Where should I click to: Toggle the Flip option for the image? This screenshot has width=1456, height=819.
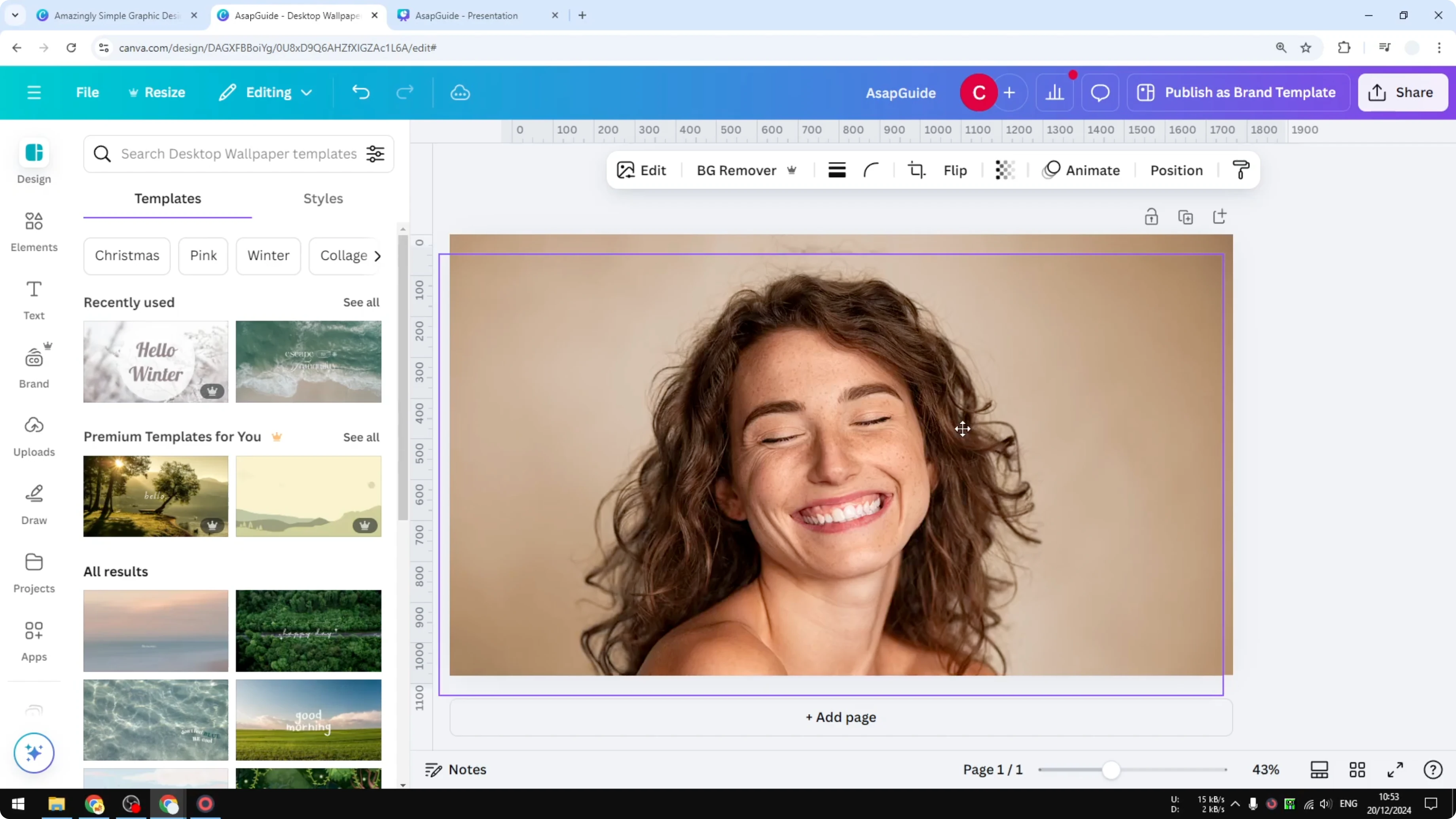(955, 170)
